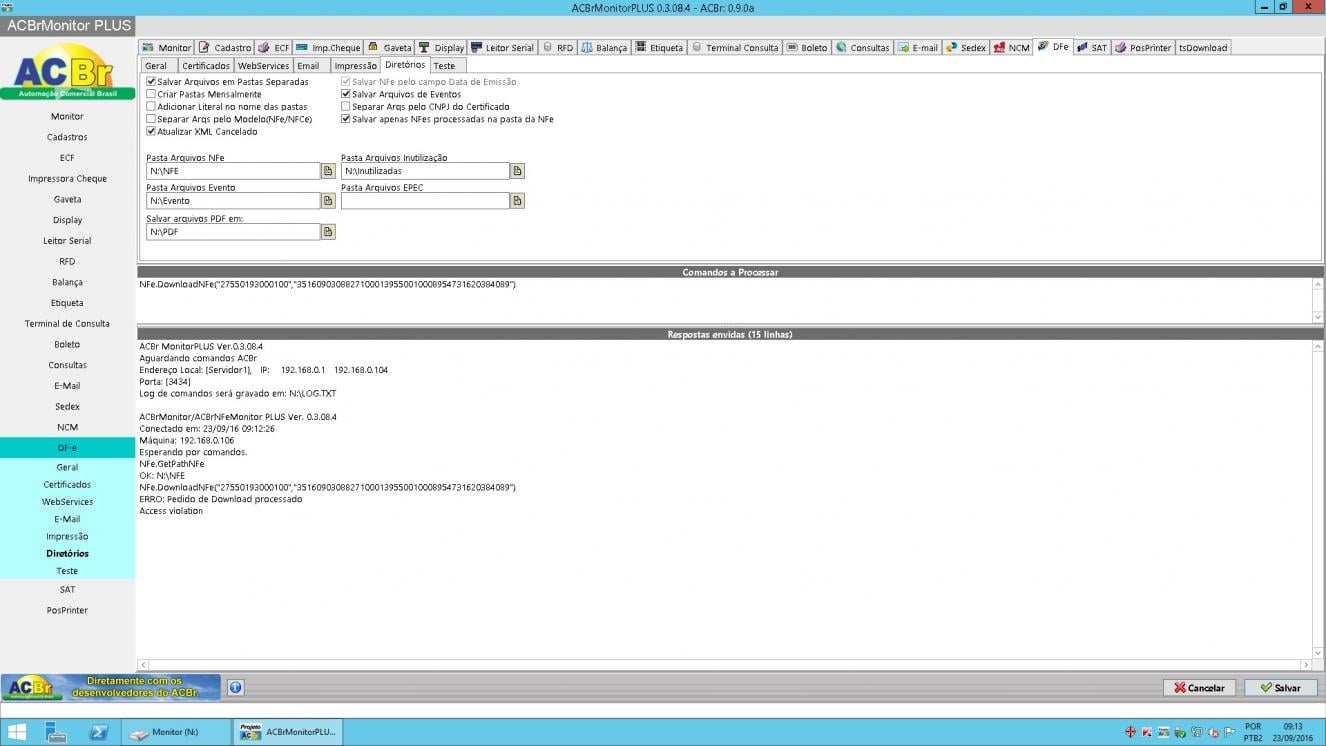1326x746 pixels.
Task: Click the 'Access violation' log line
Action: pyautogui.click(x=171, y=511)
